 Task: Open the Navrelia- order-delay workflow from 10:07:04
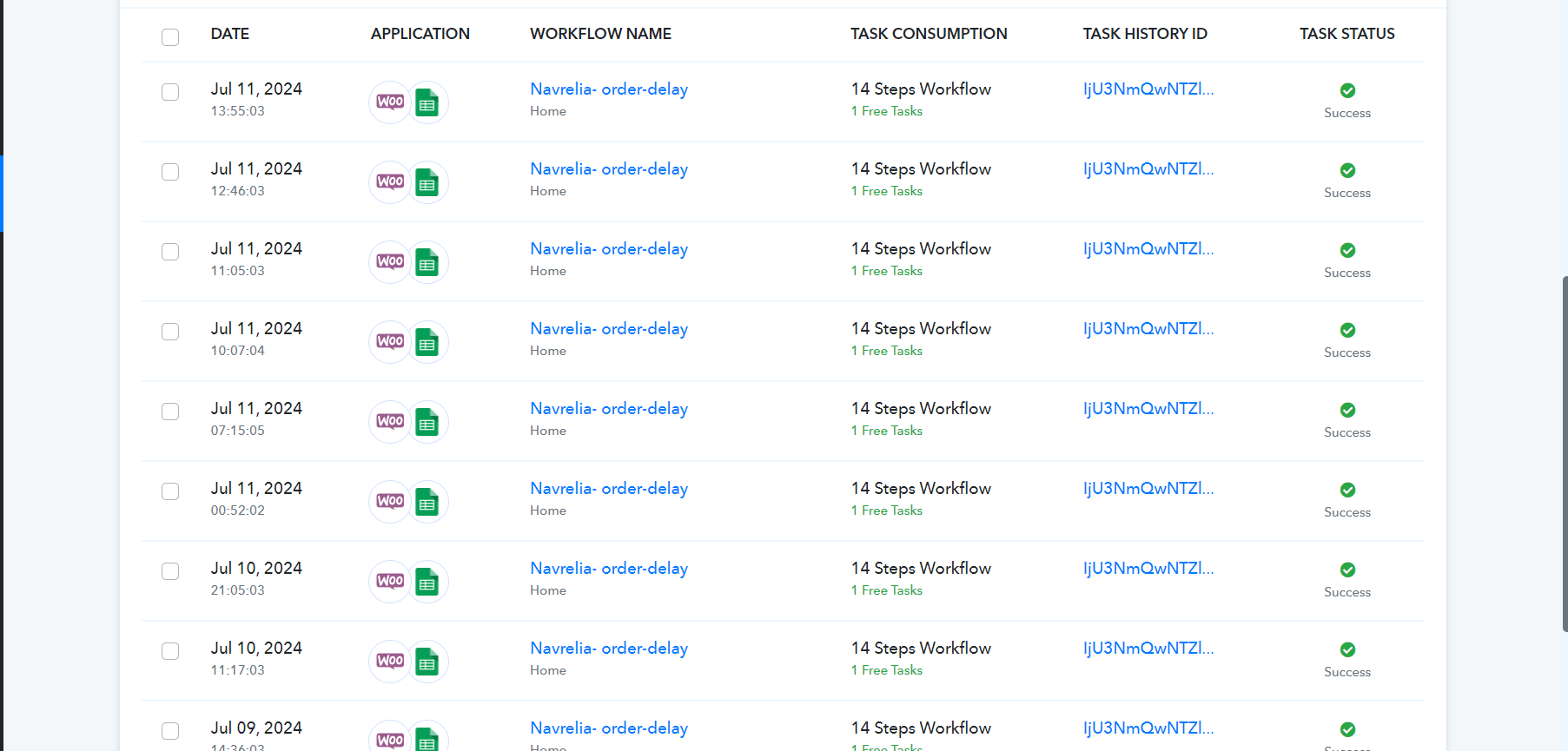[x=609, y=329]
